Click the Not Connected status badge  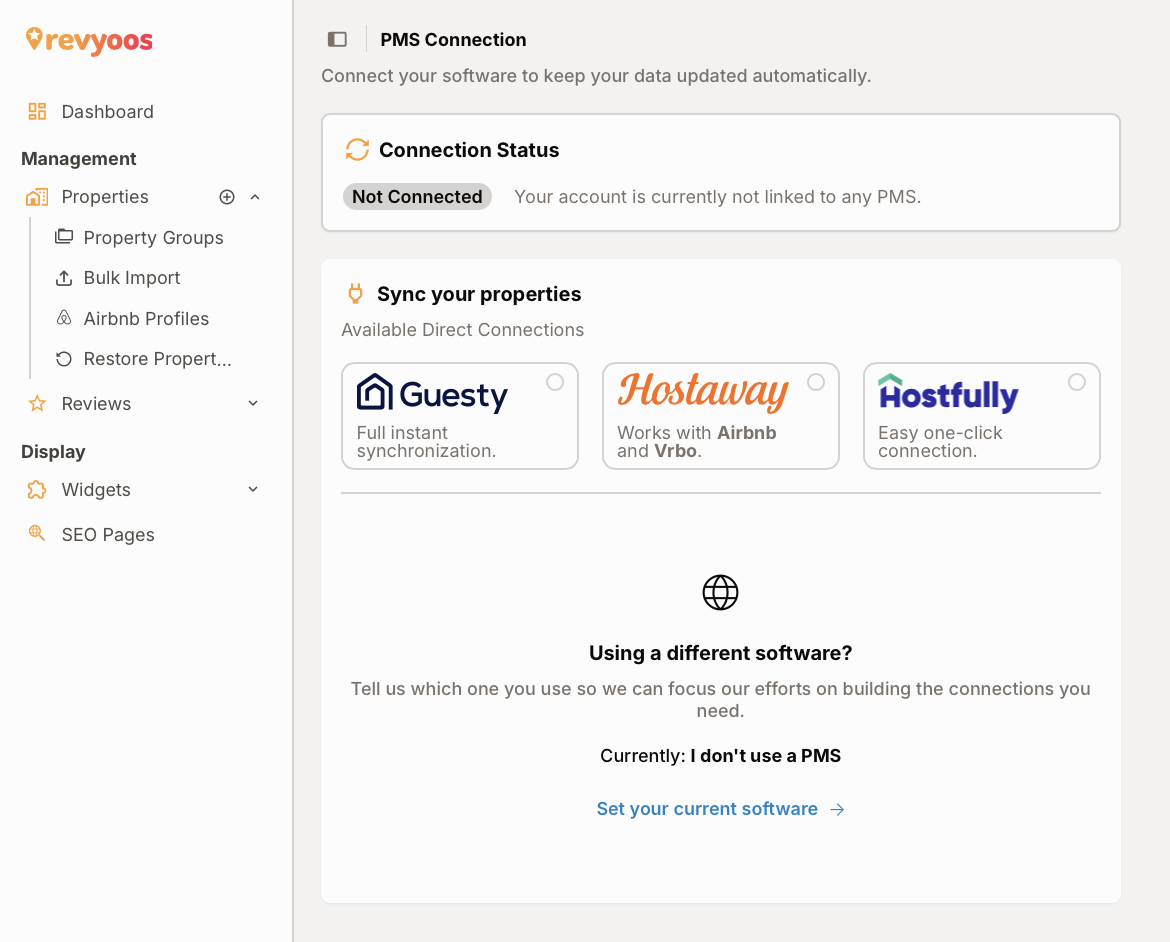coord(417,196)
